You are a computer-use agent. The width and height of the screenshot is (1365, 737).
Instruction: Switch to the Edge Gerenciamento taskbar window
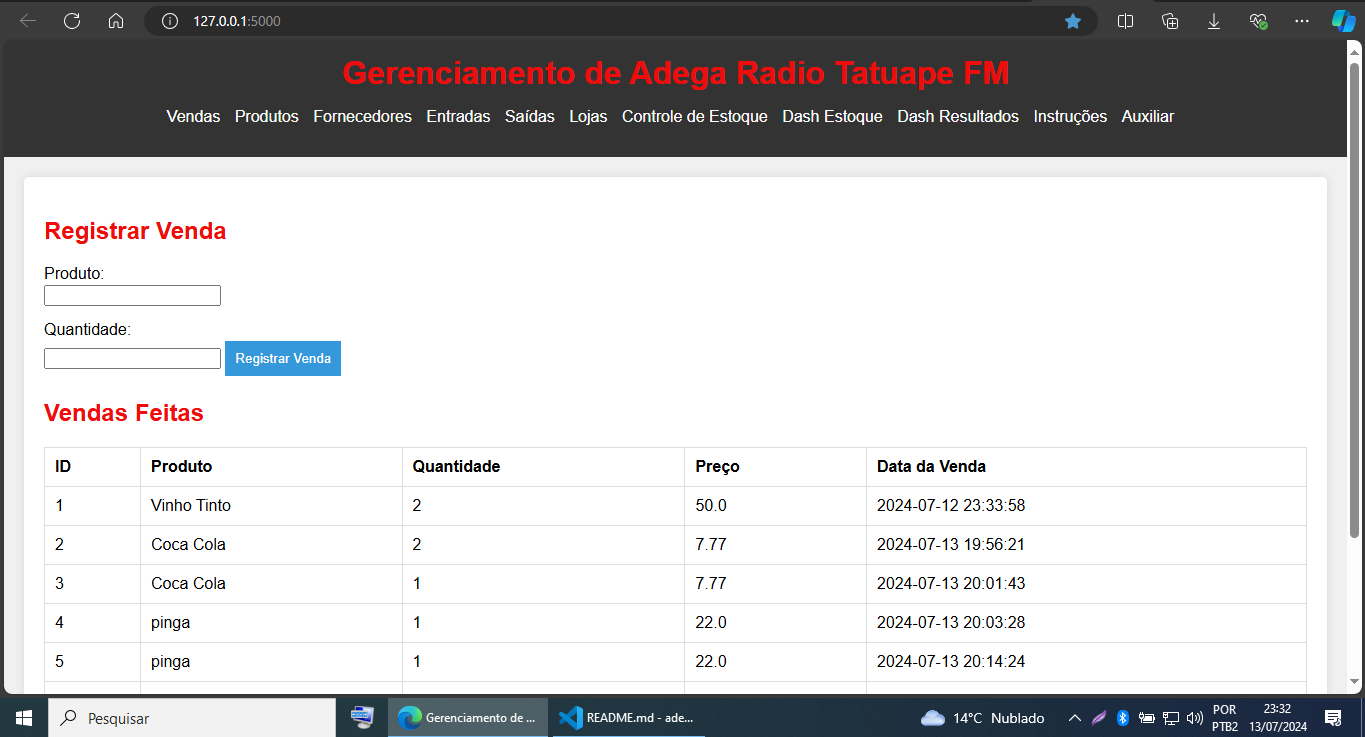coord(468,718)
